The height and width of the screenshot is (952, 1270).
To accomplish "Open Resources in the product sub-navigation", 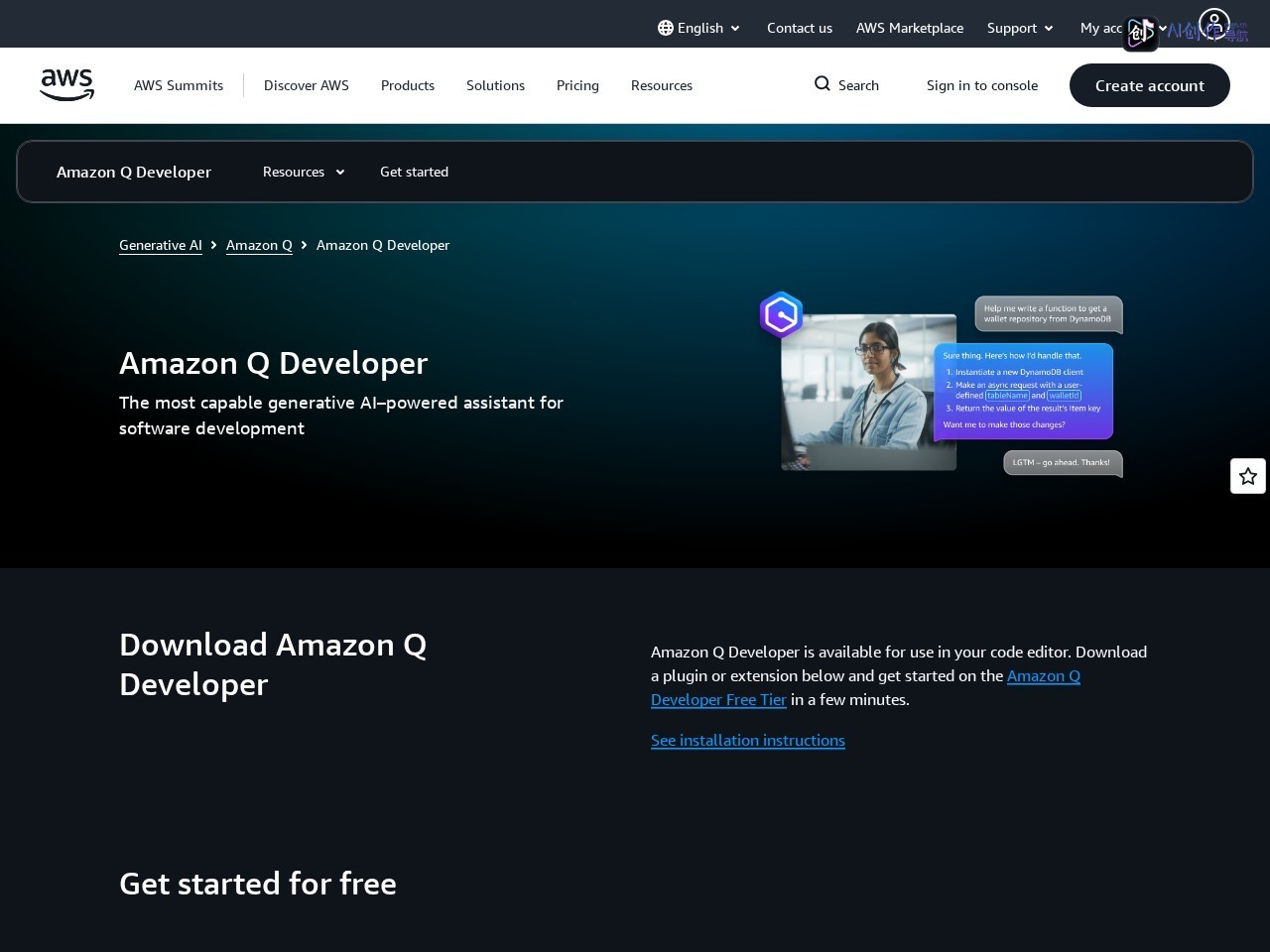I will [x=294, y=172].
